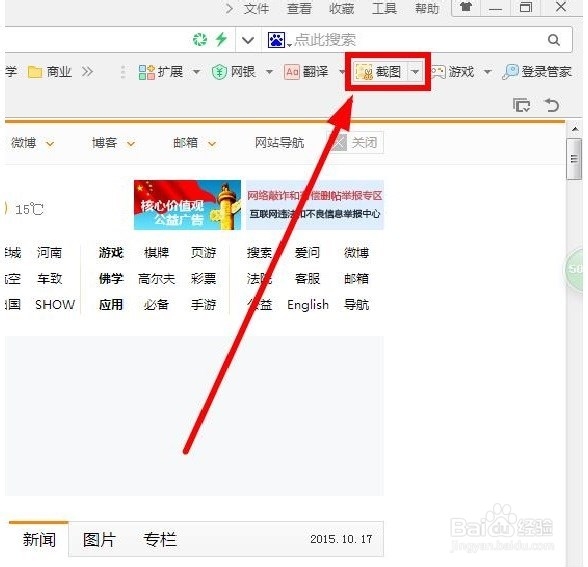The width and height of the screenshot is (588, 567).
Task: Click the 关闭 close button on page
Action: tap(357, 142)
